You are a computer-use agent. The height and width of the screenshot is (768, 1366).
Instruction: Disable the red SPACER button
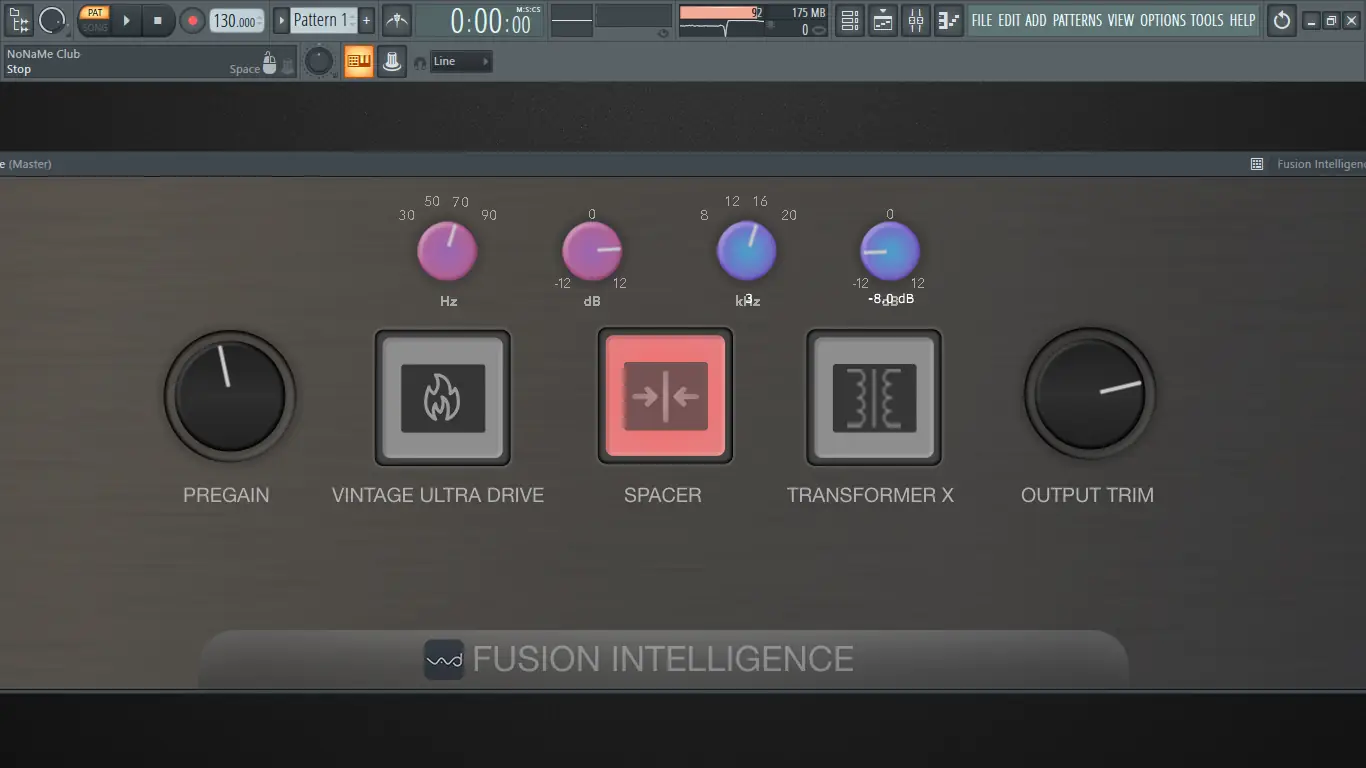(x=665, y=398)
